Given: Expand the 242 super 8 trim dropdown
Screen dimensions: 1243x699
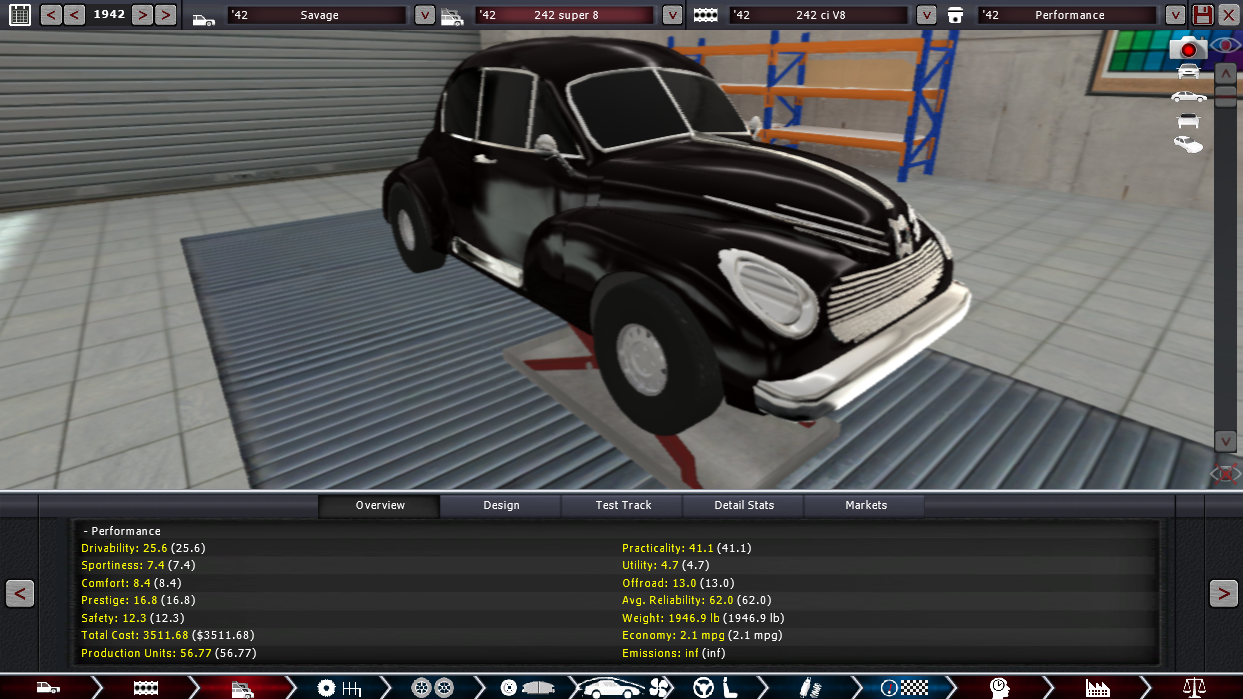Looking at the screenshot, I should click(x=672, y=15).
